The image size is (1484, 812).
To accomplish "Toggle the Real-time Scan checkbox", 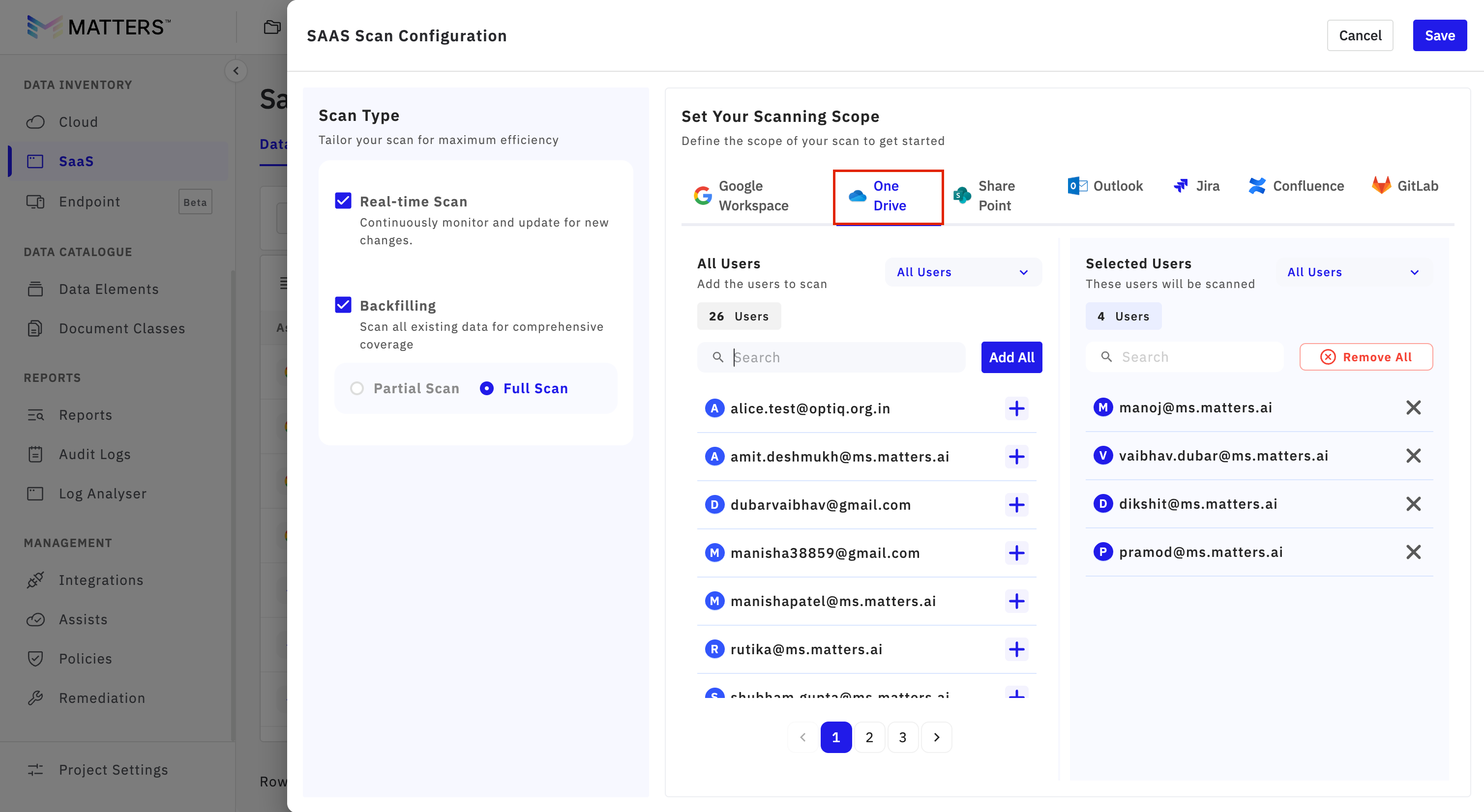I will tap(343, 201).
